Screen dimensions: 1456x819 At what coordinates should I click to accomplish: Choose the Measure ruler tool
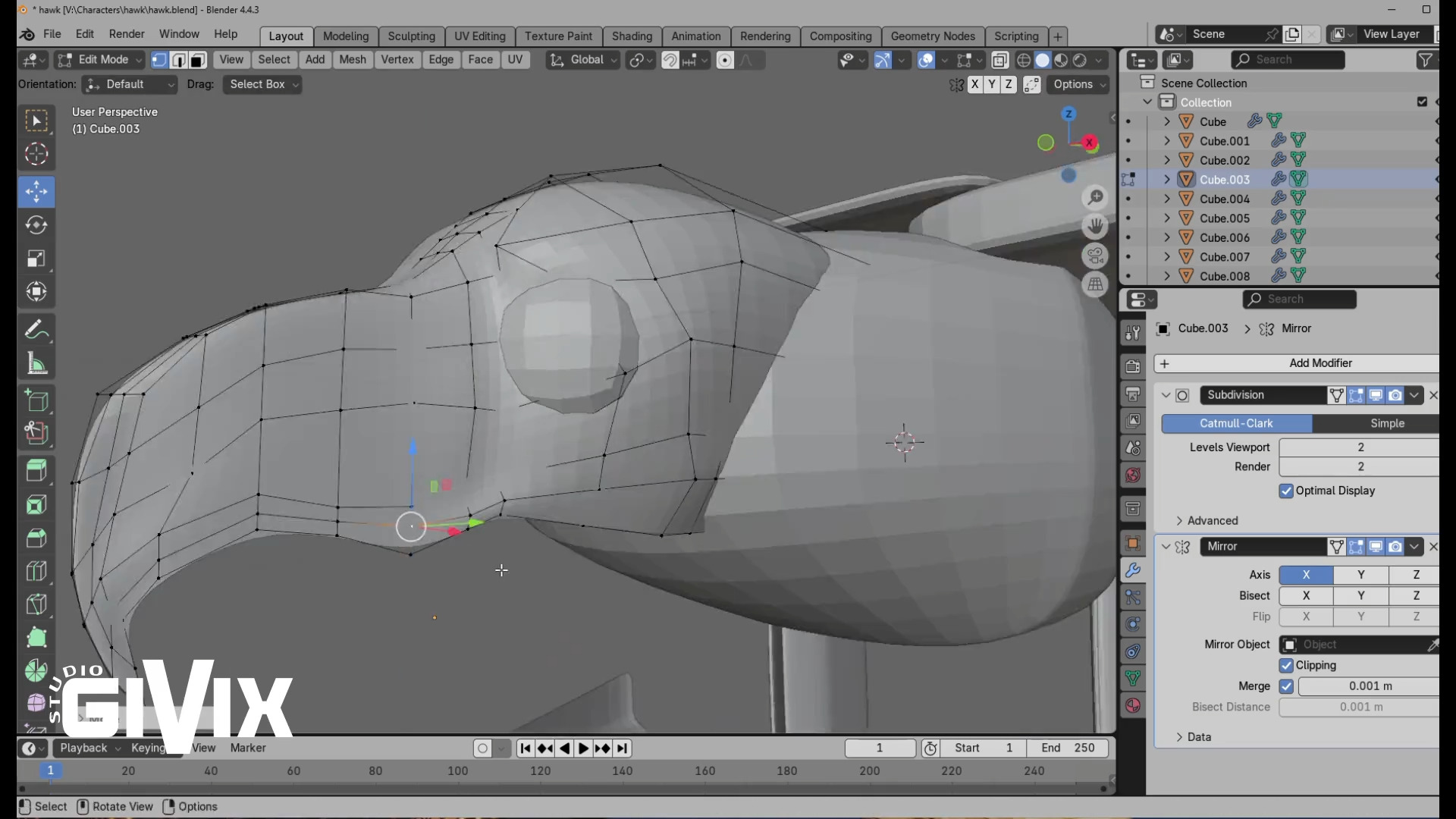[x=36, y=364]
